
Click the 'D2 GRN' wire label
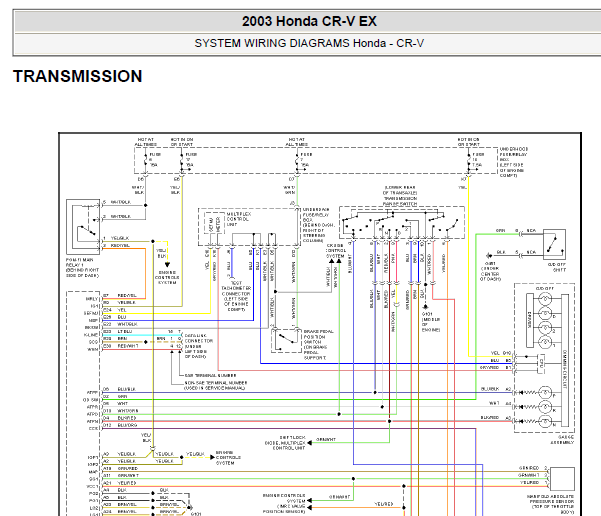pyautogui.click(x=115, y=396)
